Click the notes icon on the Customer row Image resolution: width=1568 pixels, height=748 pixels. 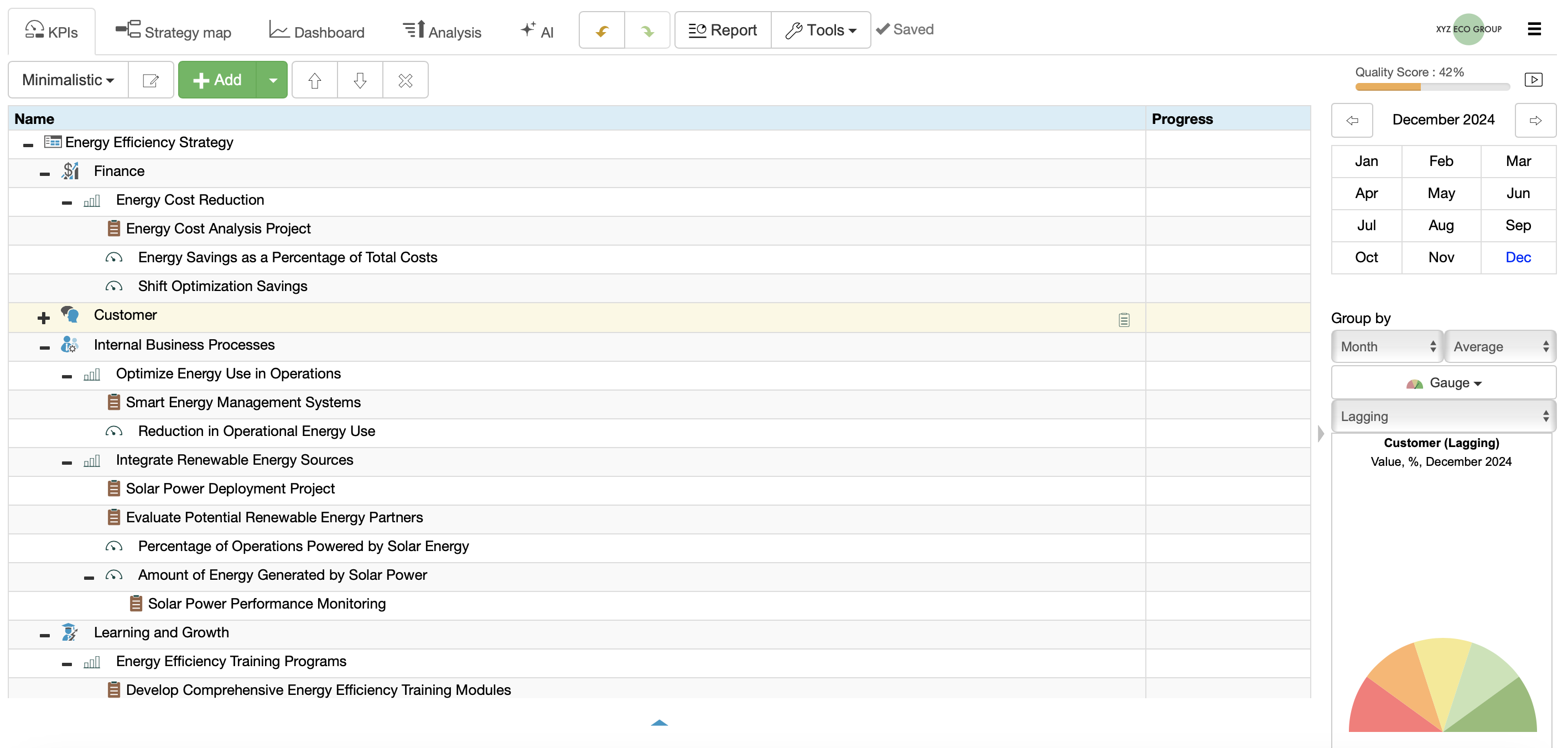[1124, 320]
